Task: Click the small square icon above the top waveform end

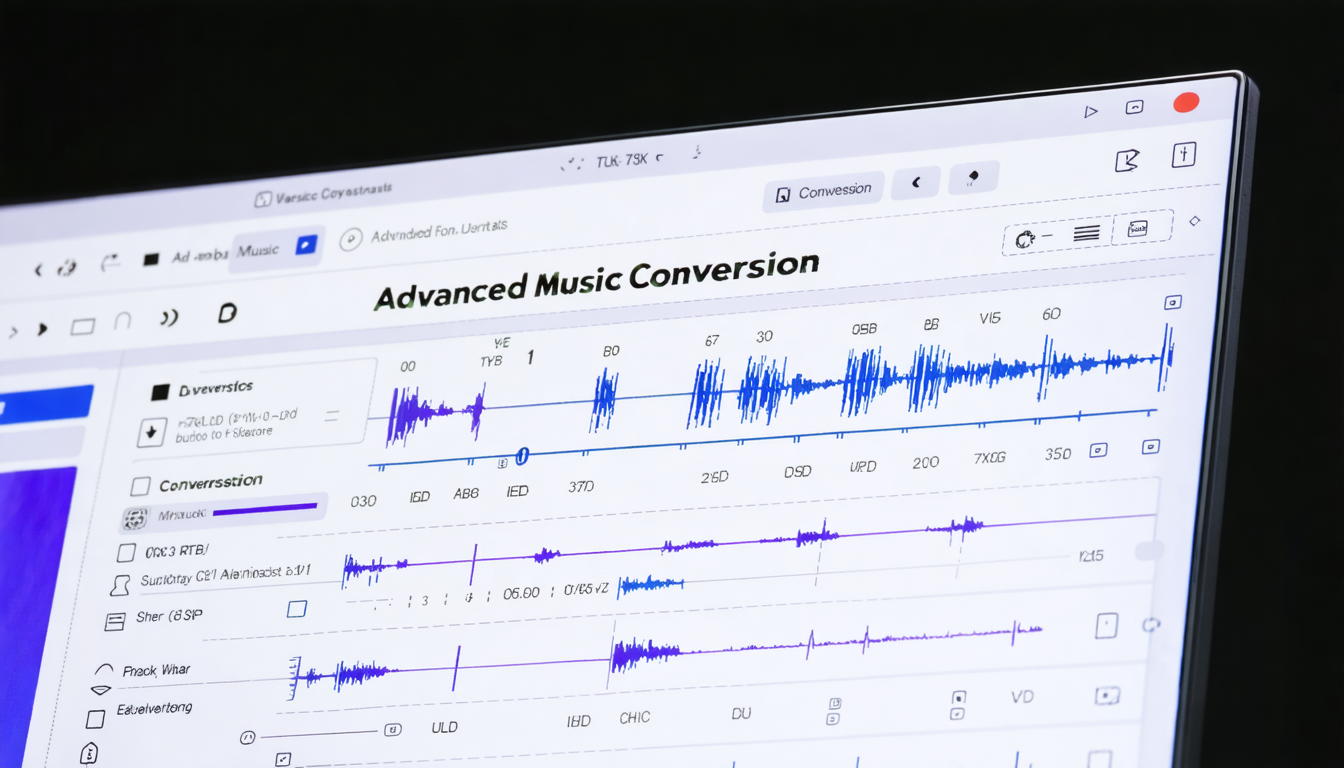Action: click(1173, 302)
